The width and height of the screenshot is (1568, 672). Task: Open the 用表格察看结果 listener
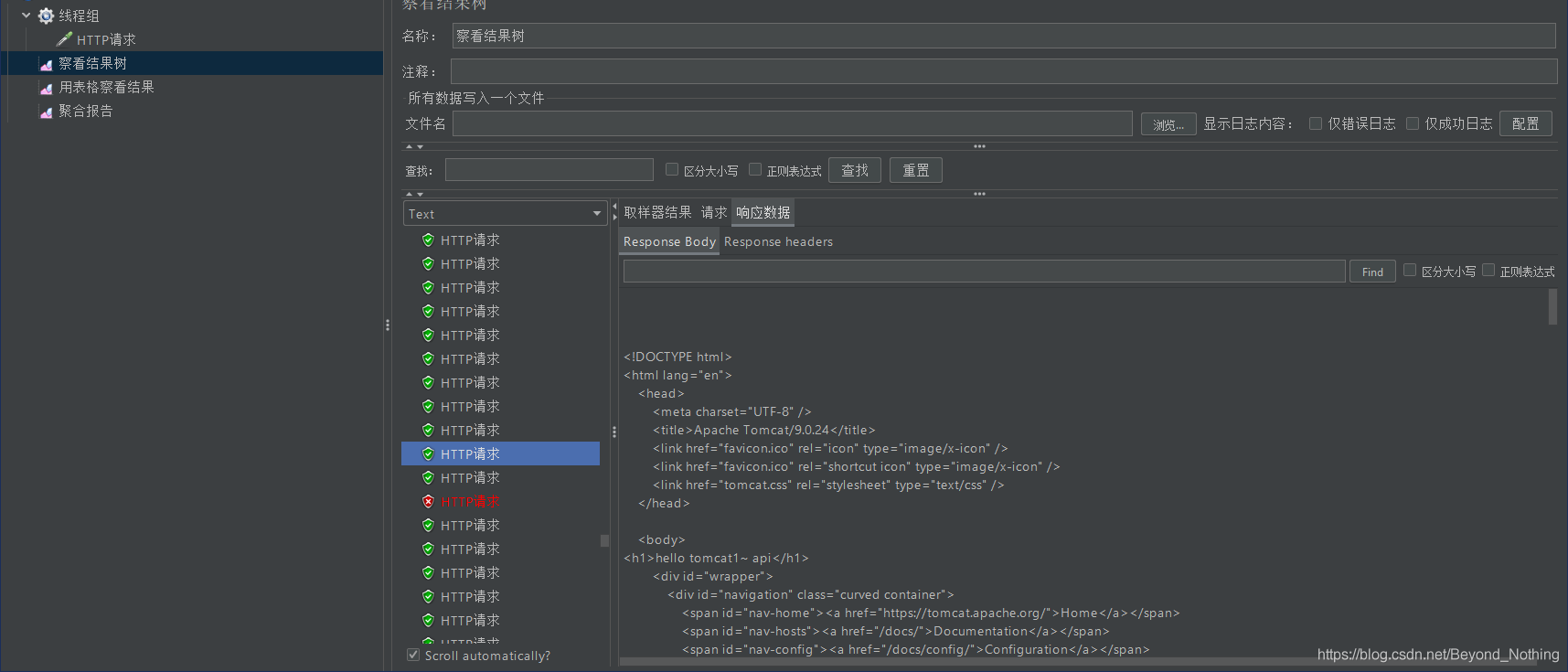pos(106,87)
